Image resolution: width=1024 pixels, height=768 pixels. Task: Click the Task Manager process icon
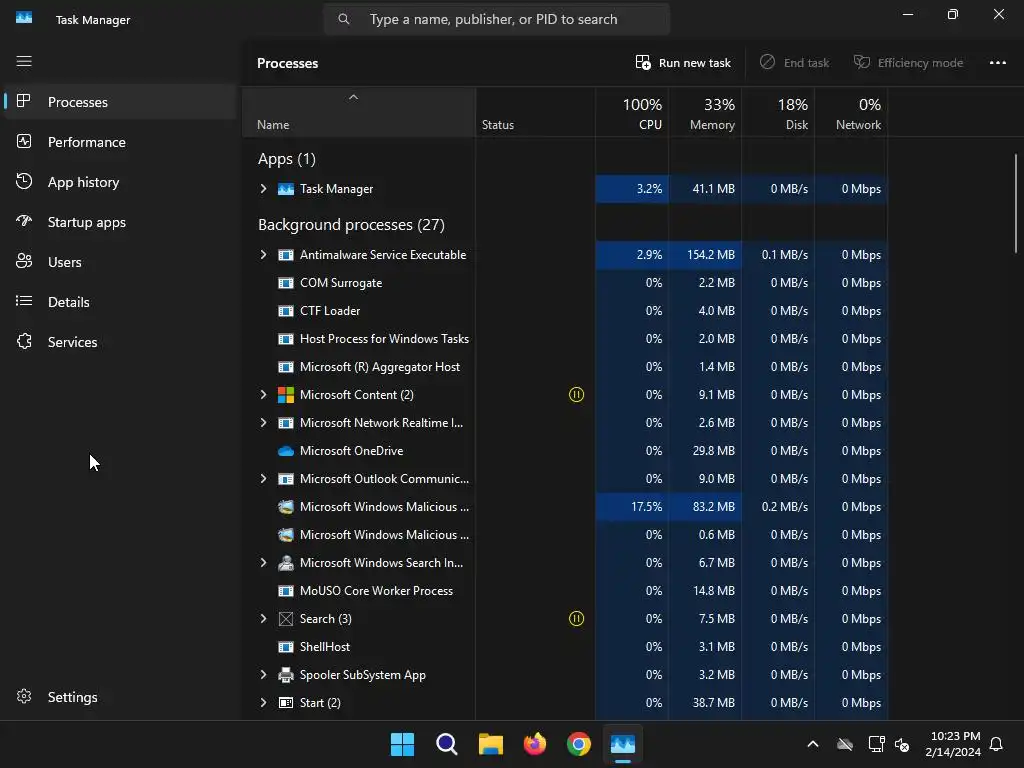point(286,189)
